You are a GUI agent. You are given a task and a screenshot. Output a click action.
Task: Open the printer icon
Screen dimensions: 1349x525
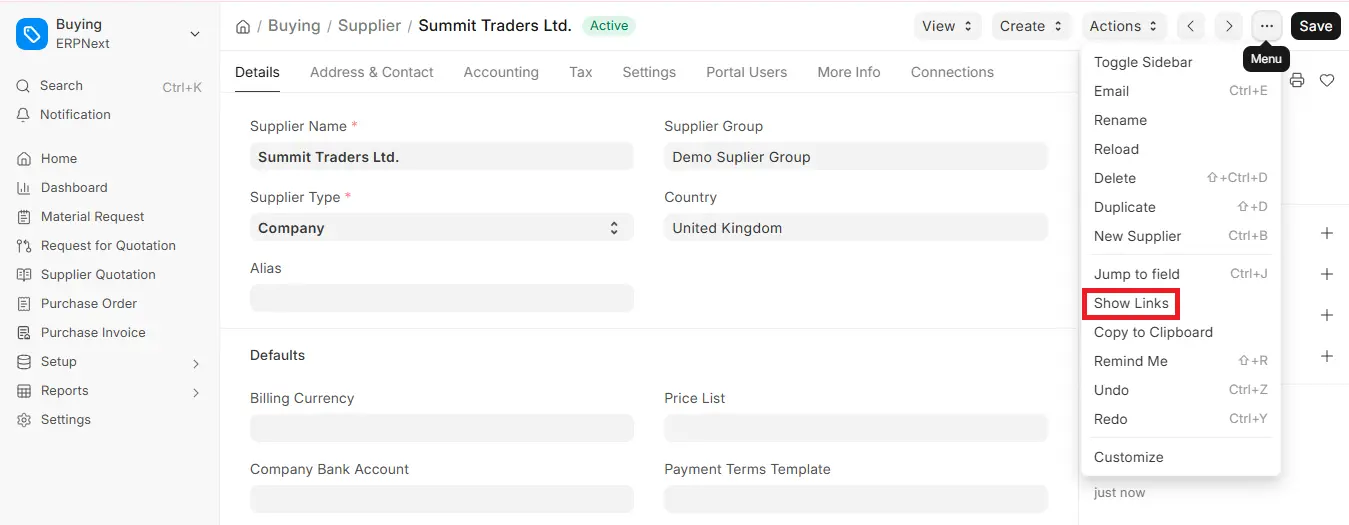click(x=1297, y=80)
